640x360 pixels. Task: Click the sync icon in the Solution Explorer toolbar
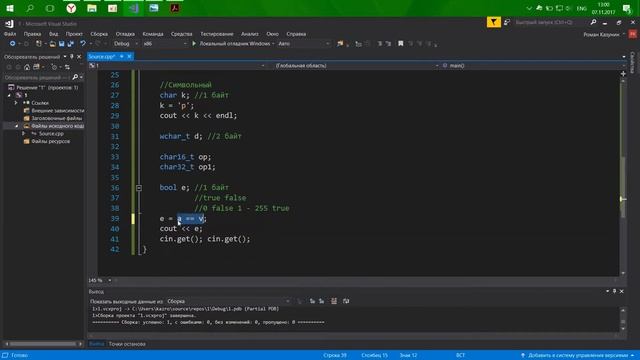[x=67, y=67]
